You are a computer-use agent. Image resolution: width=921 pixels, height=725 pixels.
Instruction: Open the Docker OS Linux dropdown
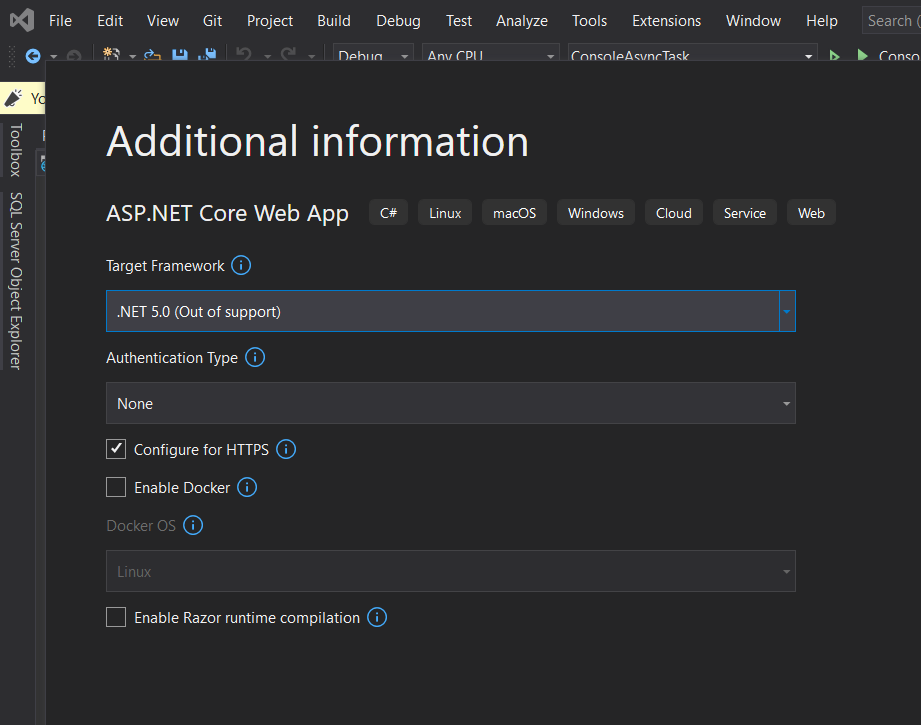[x=451, y=571]
